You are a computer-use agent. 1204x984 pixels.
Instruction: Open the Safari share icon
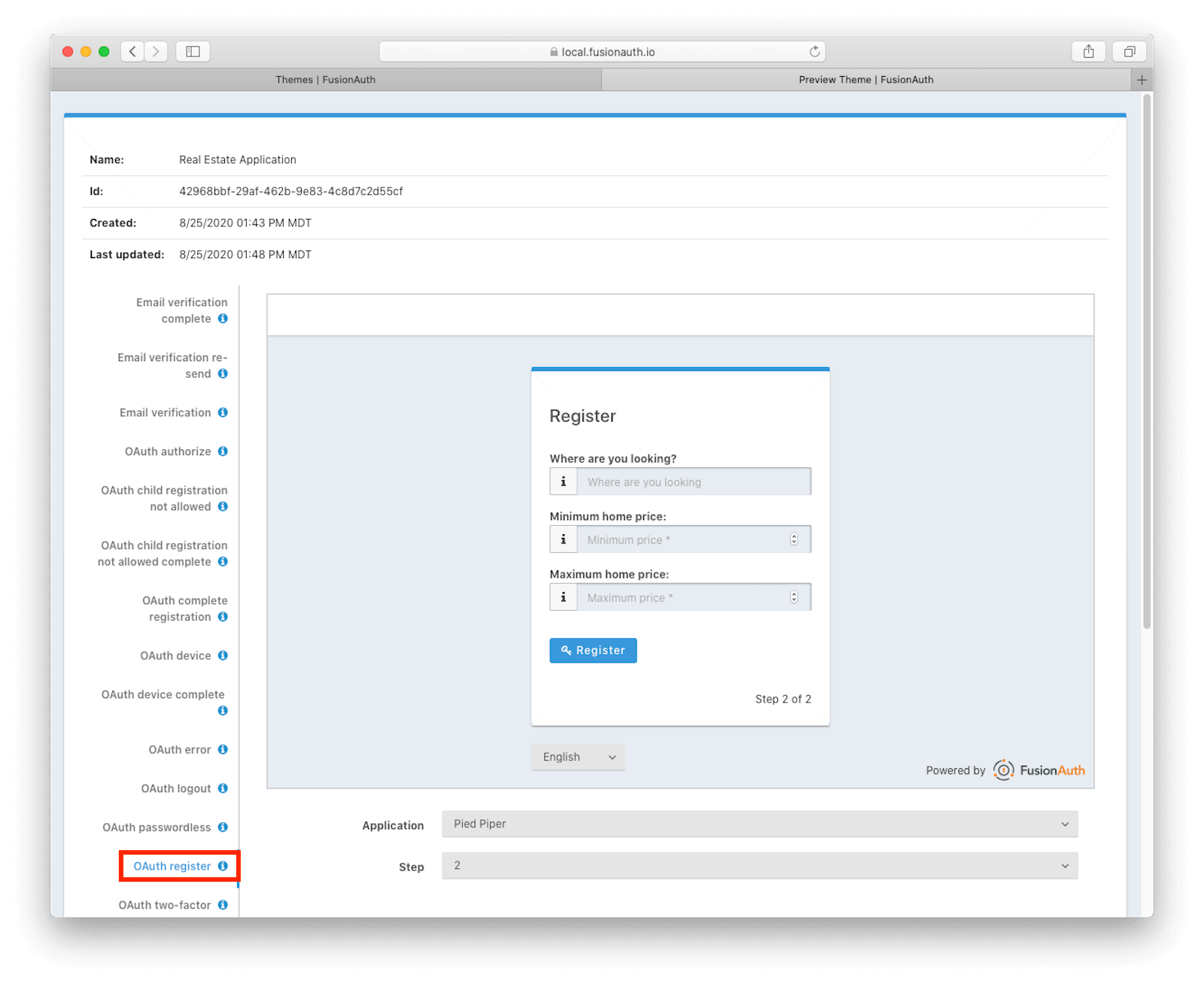point(1088,51)
